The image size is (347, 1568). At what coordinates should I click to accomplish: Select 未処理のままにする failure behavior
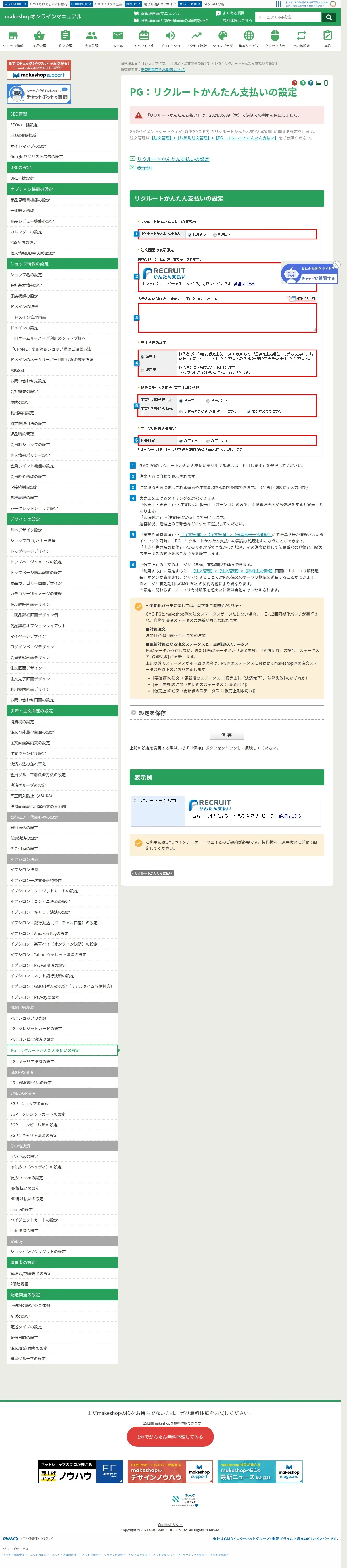click(x=248, y=411)
